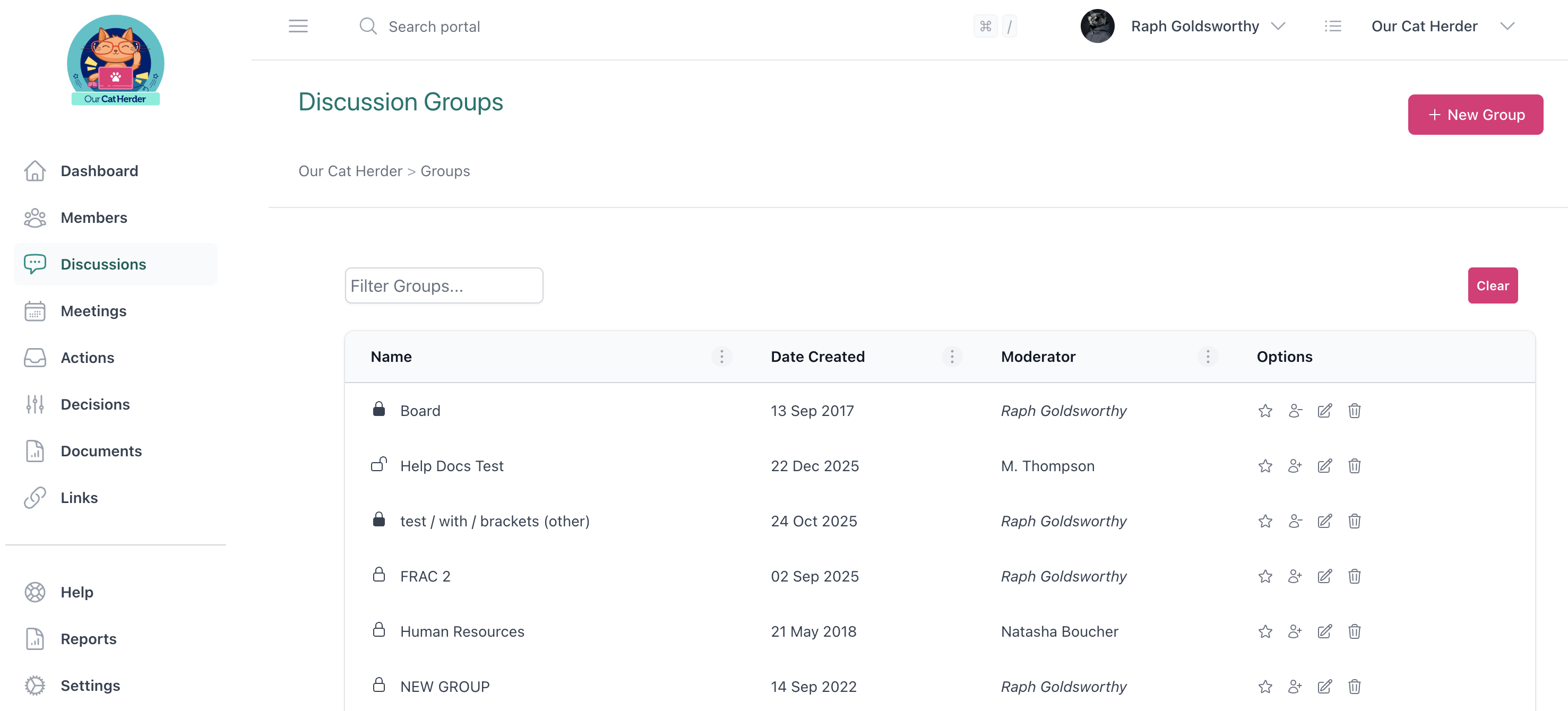Click the list icon beside Our Cat Herder

pos(1332,26)
